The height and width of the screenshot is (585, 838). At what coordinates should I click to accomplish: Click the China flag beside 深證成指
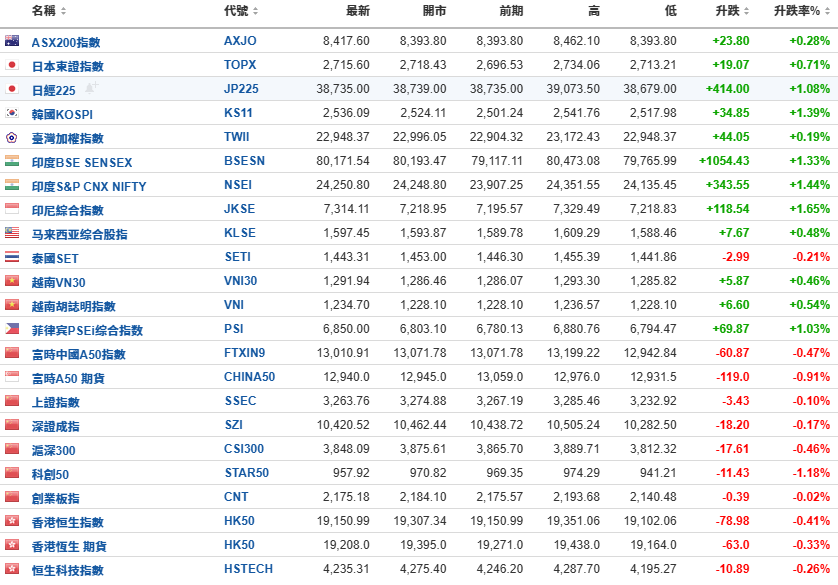12,425
